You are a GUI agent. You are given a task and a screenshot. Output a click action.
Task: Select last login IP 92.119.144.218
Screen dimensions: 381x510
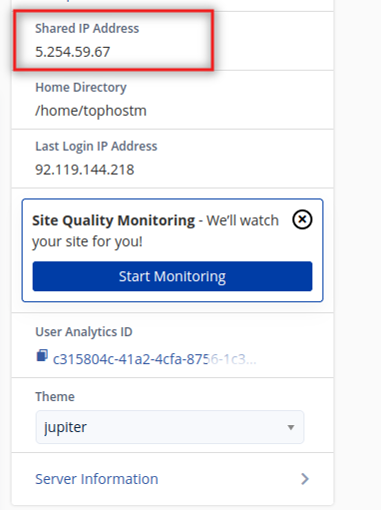(x=85, y=170)
